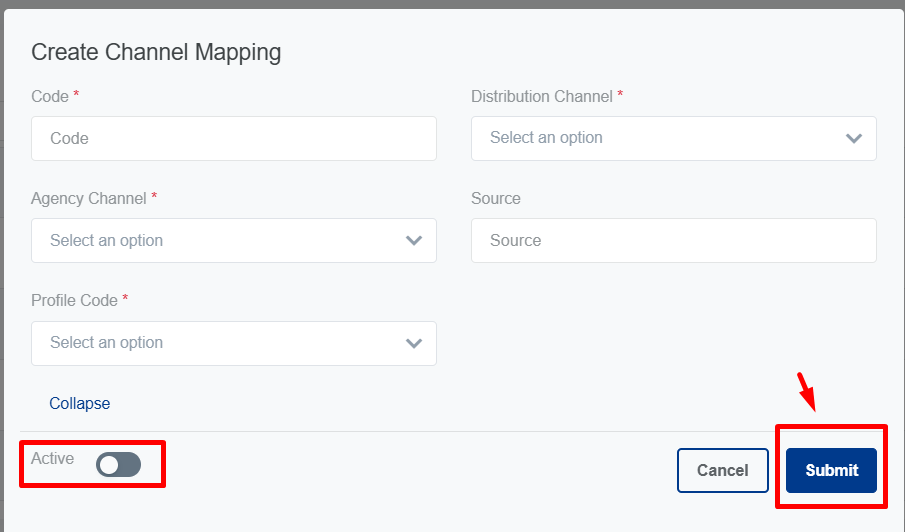905x532 pixels.
Task: Click the Agency Channel chevron arrow
Action: click(x=413, y=241)
